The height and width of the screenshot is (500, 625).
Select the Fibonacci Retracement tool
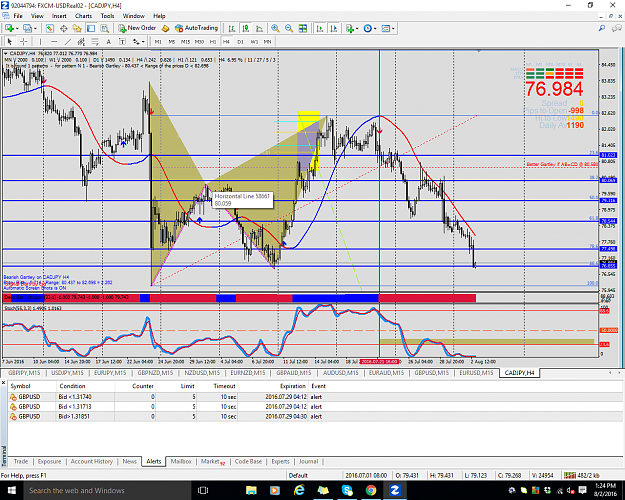click(x=95, y=41)
